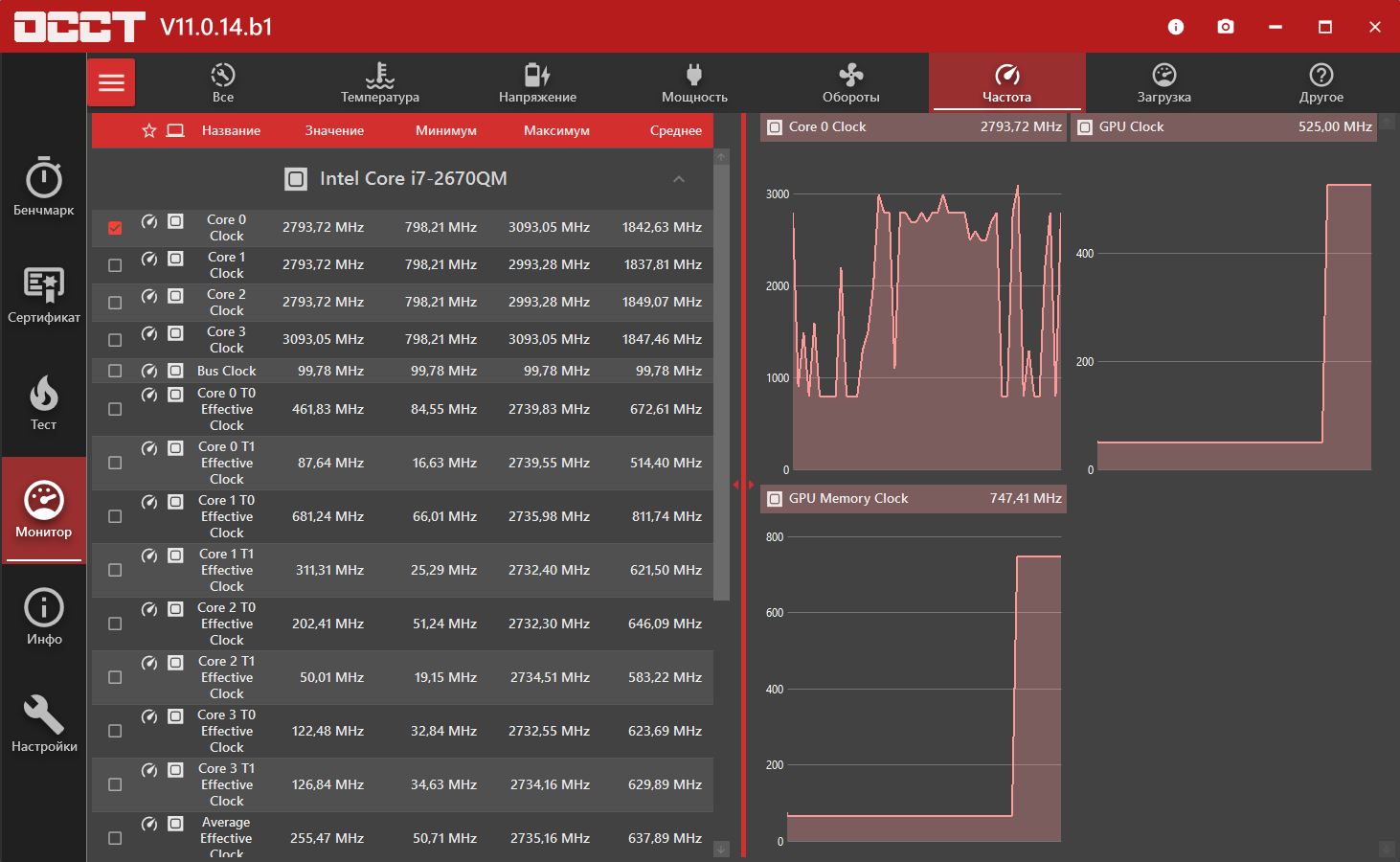Click the CPU chip icon beside Intel Core i7-2670QM

296,179
